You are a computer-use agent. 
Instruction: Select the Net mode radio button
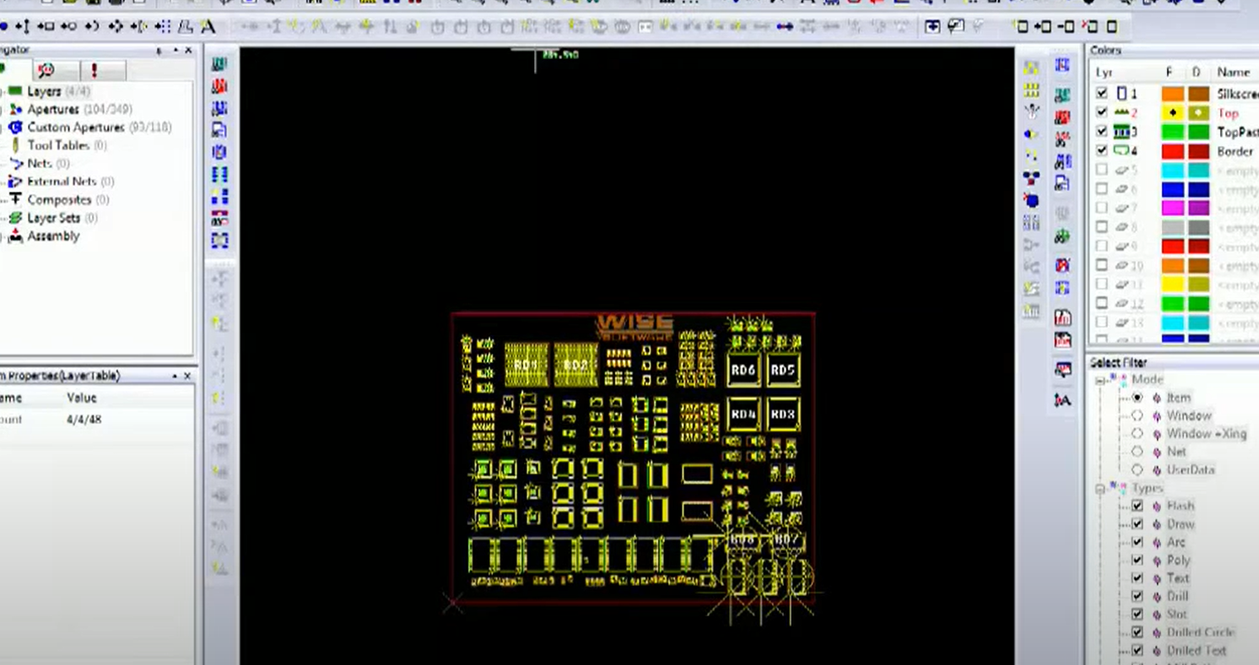(1137, 452)
